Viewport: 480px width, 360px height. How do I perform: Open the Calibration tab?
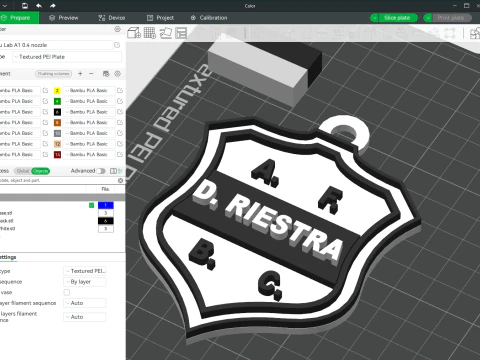point(209,18)
